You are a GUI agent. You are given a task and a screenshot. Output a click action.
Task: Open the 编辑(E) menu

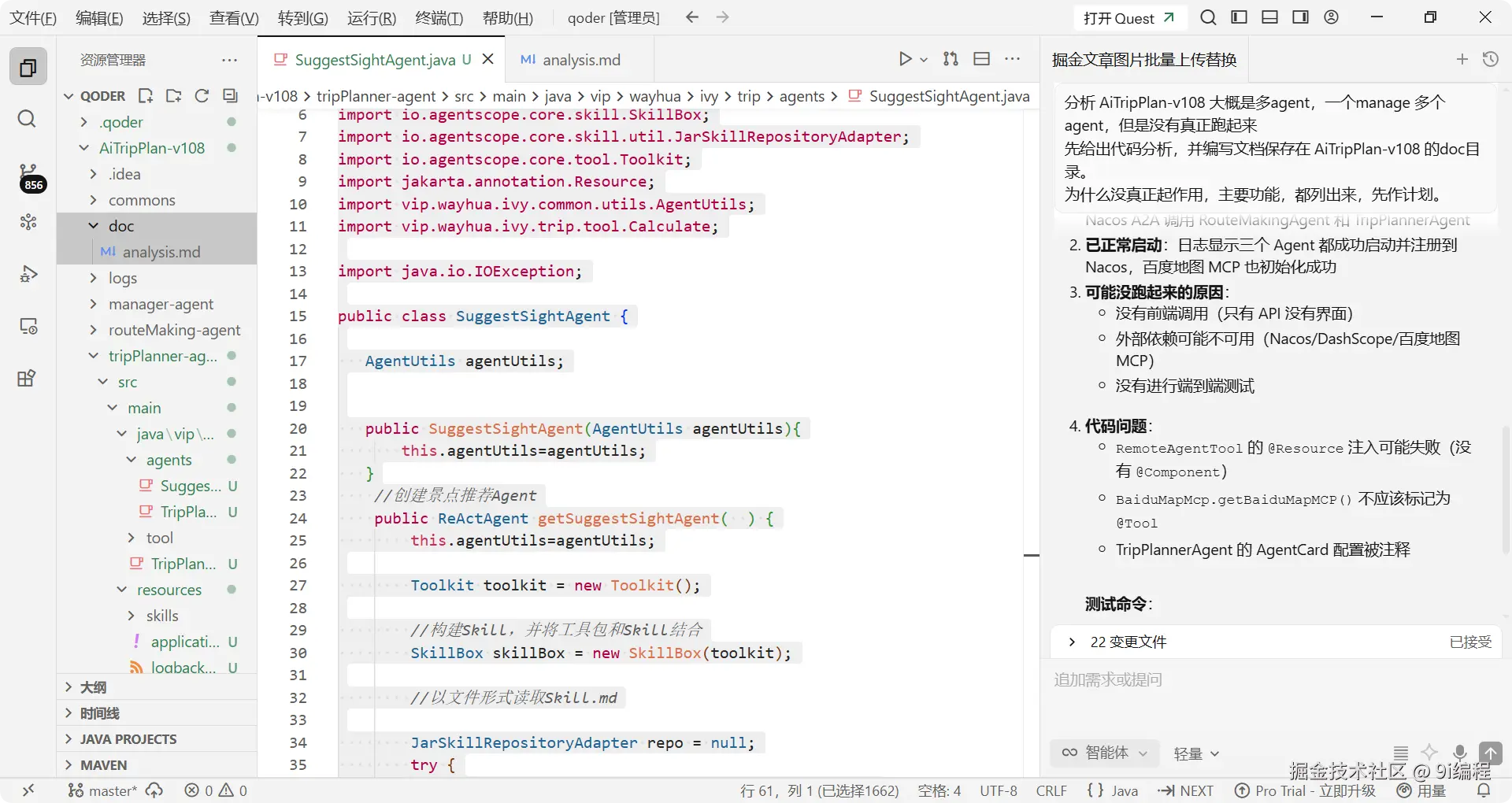(99, 18)
